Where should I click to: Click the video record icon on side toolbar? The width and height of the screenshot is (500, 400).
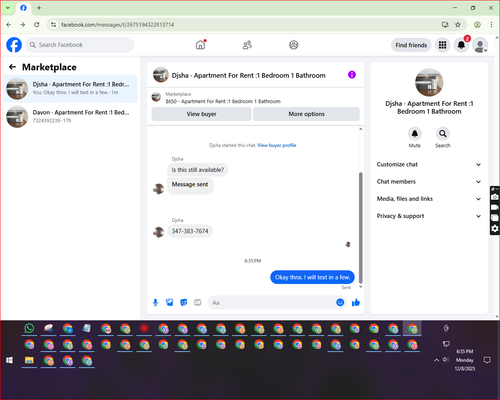[x=495, y=207]
